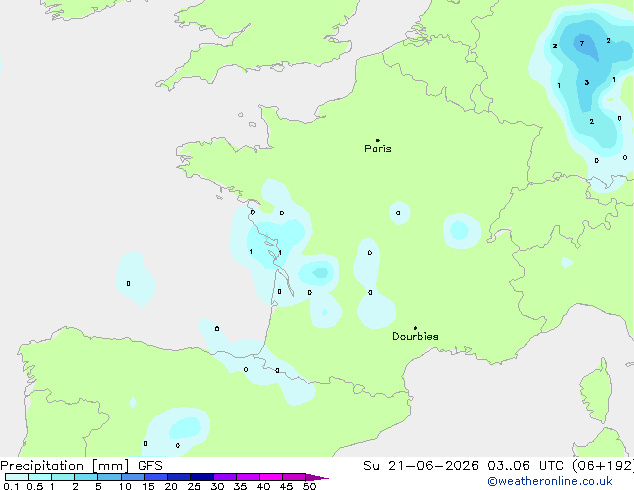Click the 03..06 UTC time text
Screen dimensions: 634x490
pyautogui.click(x=525, y=466)
